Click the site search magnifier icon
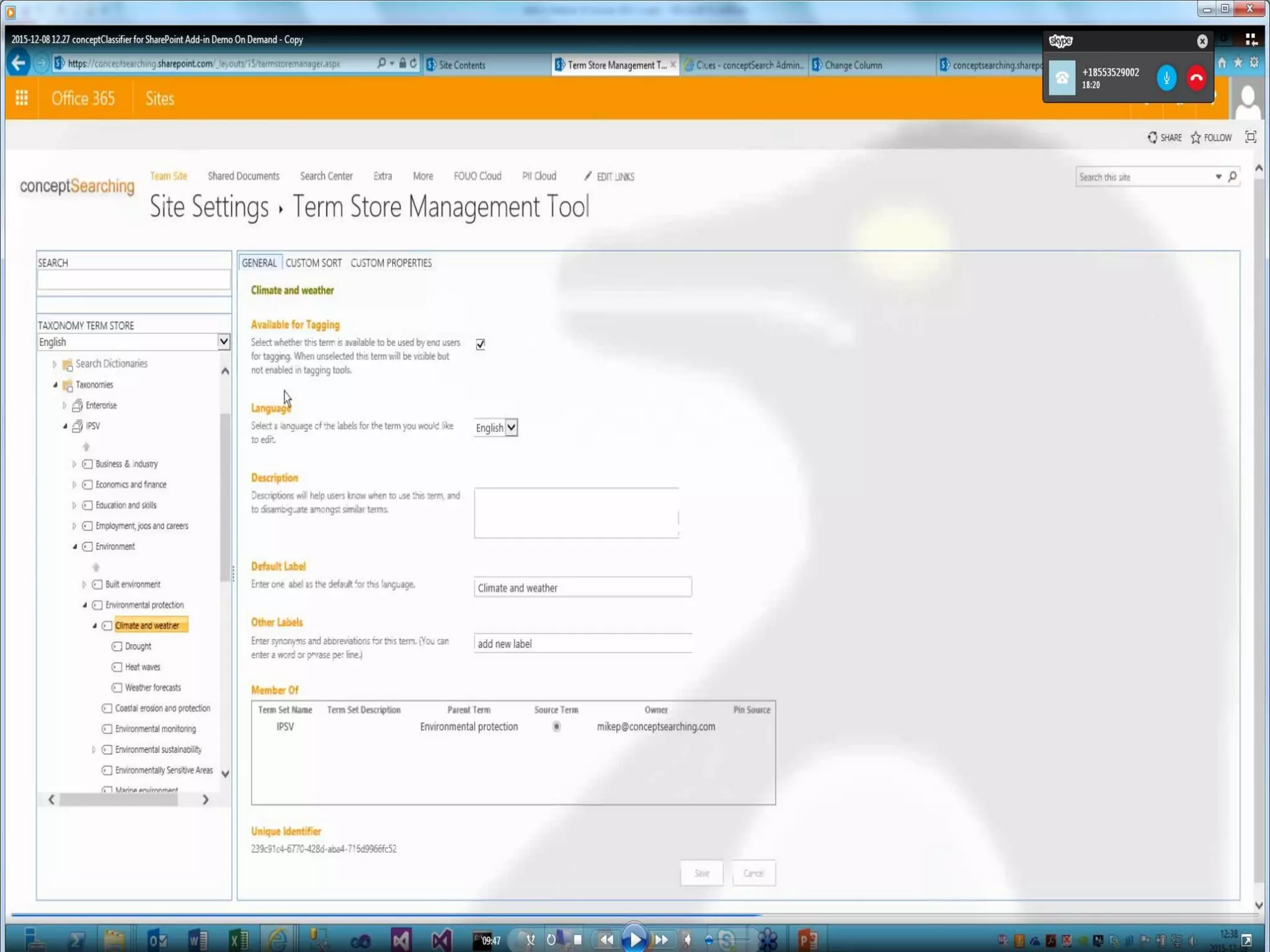Image resolution: width=1270 pixels, height=952 pixels. (1232, 177)
